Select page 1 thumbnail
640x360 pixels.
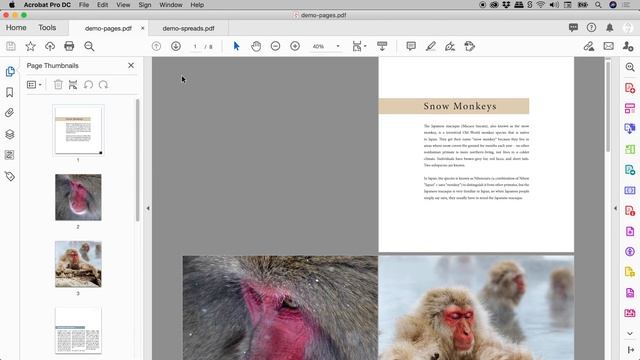pos(78,130)
